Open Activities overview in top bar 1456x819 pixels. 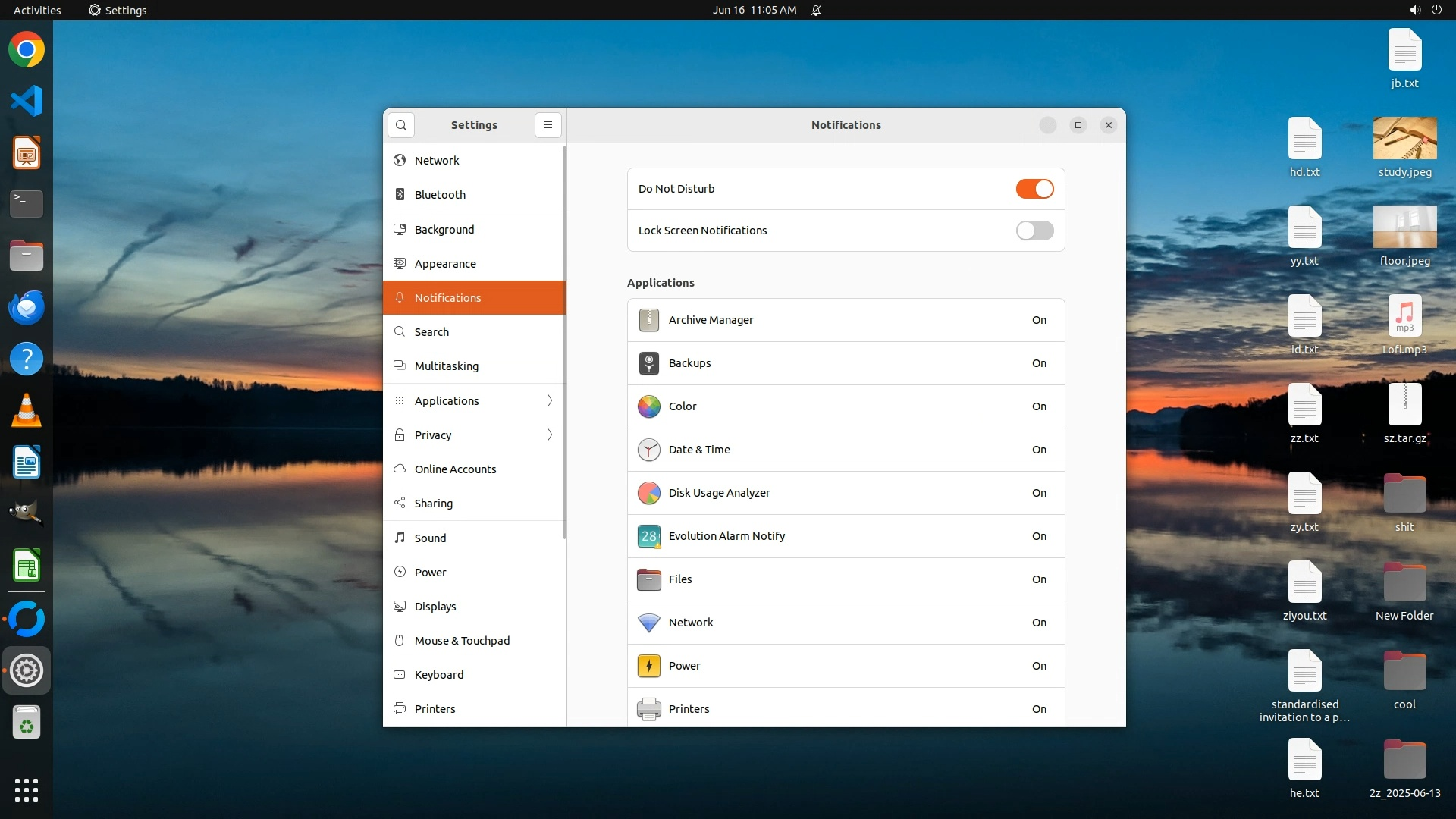37,10
